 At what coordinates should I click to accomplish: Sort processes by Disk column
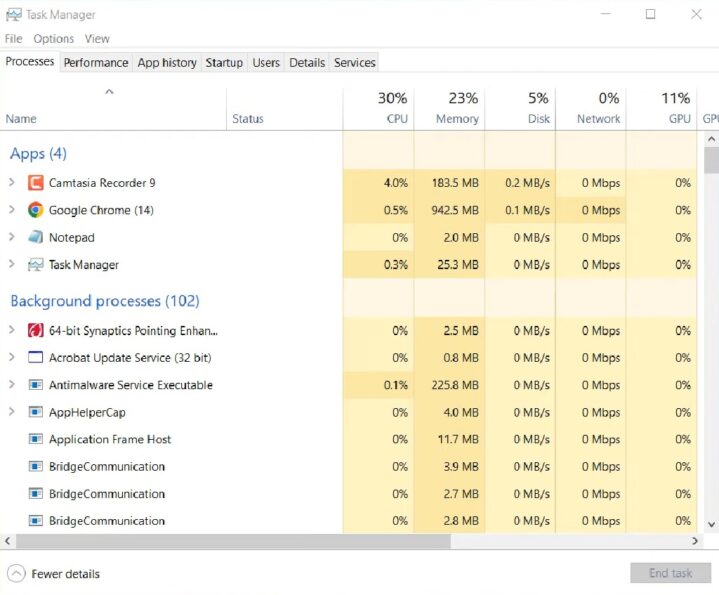coord(520,109)
